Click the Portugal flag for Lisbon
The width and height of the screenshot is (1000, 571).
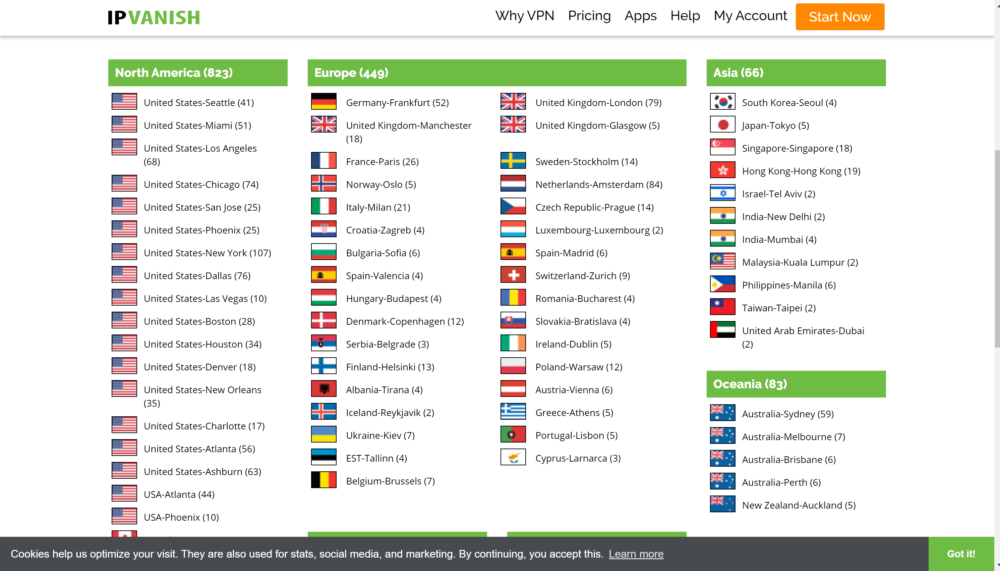513,434
